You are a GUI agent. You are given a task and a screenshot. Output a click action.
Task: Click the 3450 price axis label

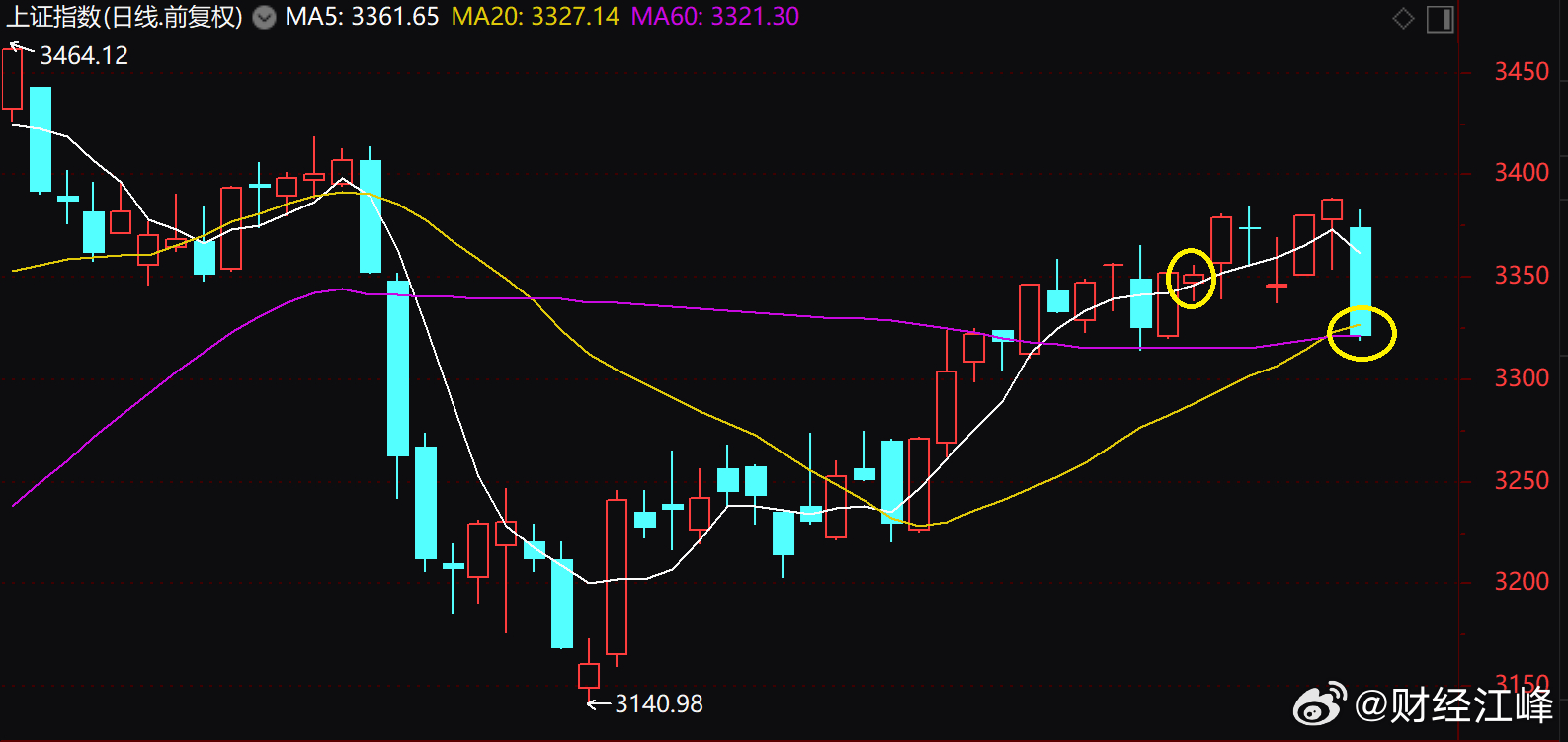tap(1522, 72)
